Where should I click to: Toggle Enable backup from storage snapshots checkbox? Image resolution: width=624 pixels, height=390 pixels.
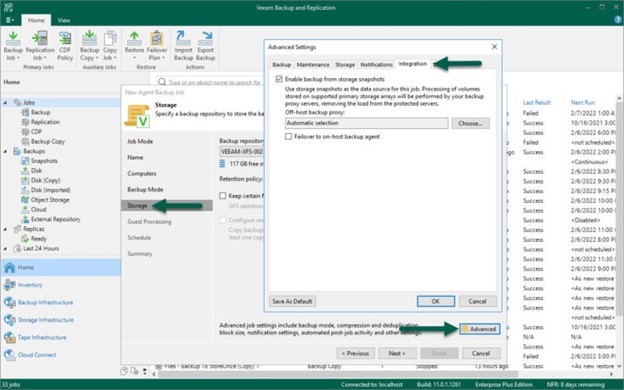279,79
